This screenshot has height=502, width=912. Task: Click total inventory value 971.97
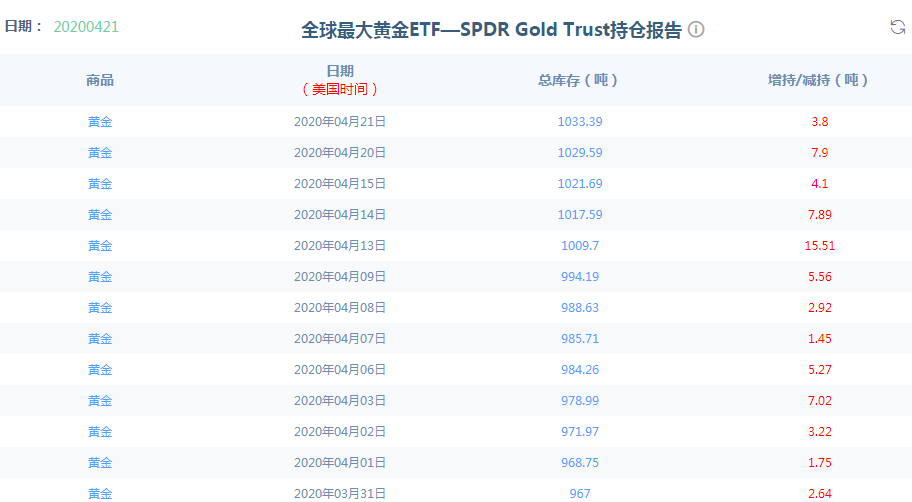[580, 432]
